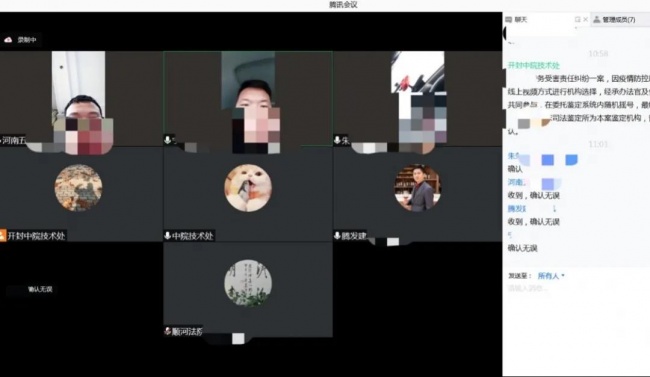Click the 10:58 timestamp in chat
The width and height of the screenshot is (650, 377).
(598, 54)
